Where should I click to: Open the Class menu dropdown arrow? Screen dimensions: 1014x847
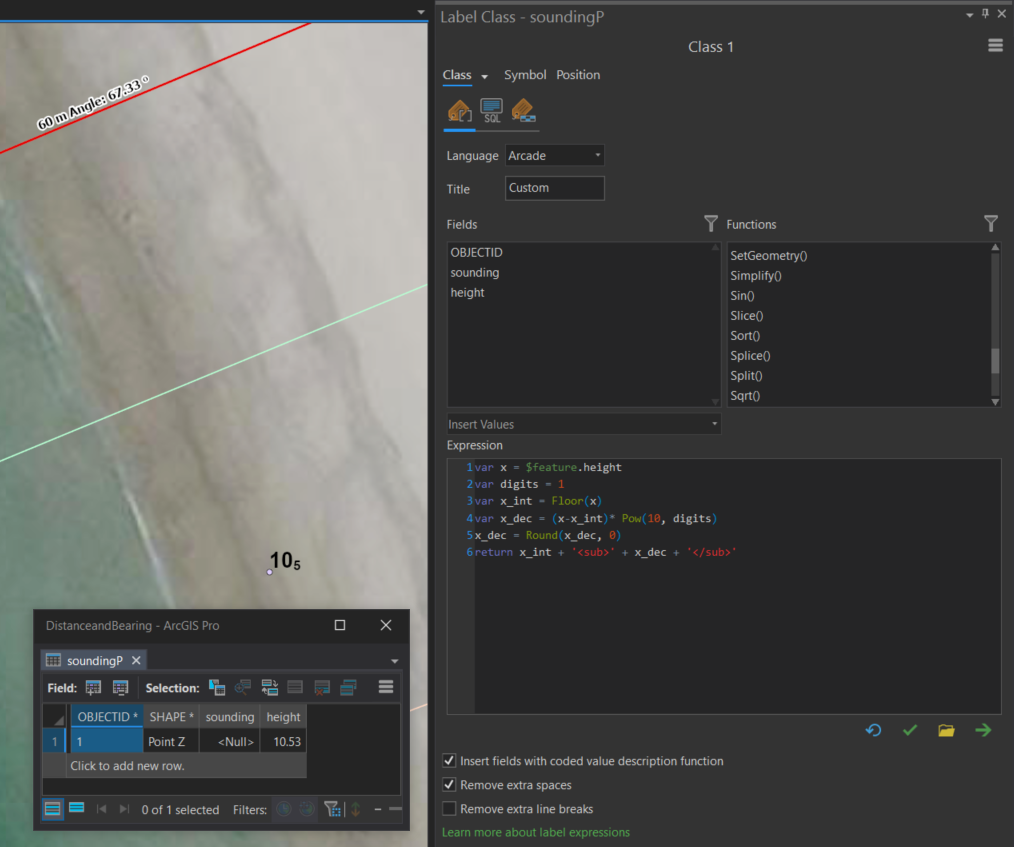click(x=484, y=75)
